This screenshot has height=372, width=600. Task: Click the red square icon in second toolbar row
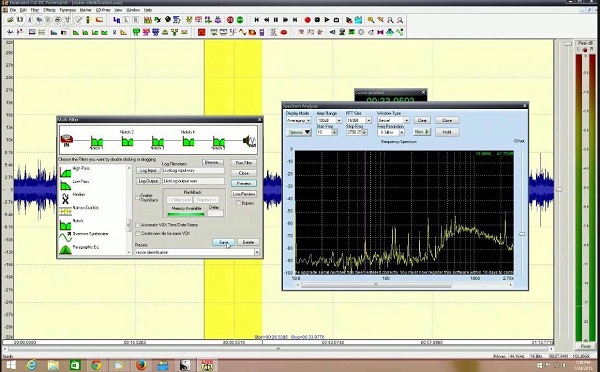(201, 33)
